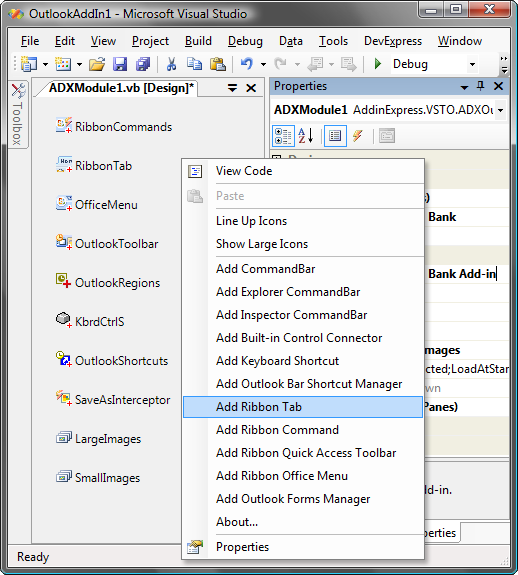Viewport: 518px width, 575px height.
Task: Pin the Properties panel with auto-hide icon
Action: 480,86
